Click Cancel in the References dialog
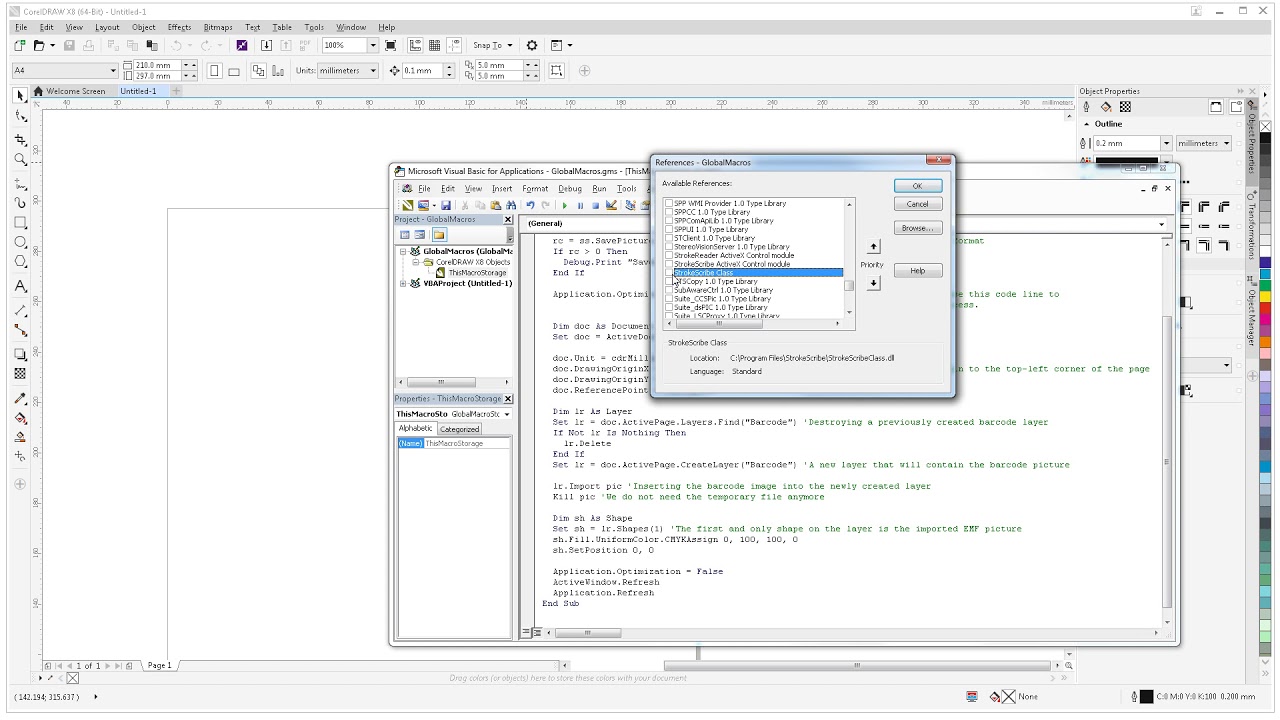Image resolution: width=1280 pixels, height=720 pixels. (x=918, y=204)
